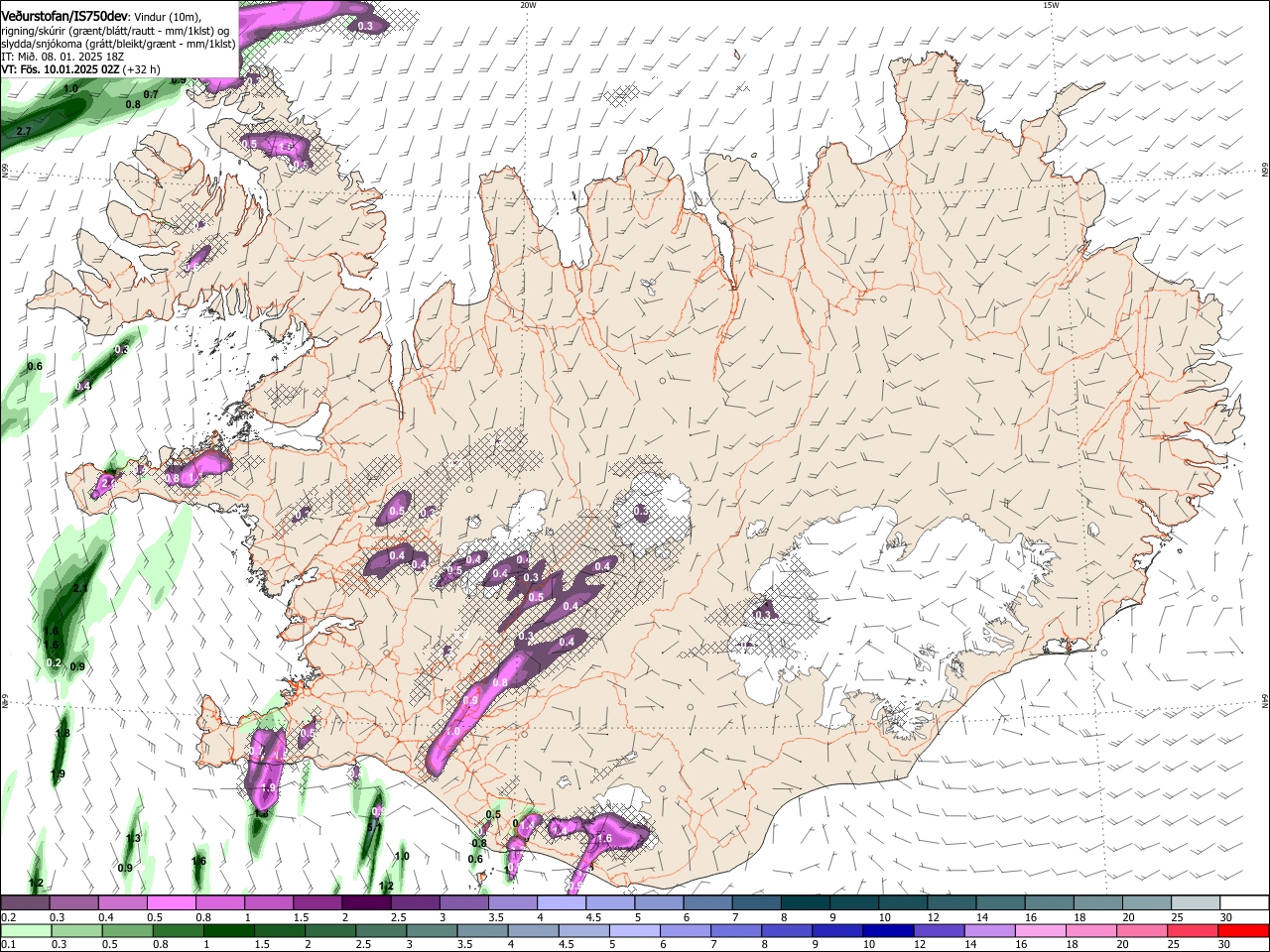Click the light grey 25 swatch in the upper legend row
Screen dimensions: 1270x952
(1196, 903)
